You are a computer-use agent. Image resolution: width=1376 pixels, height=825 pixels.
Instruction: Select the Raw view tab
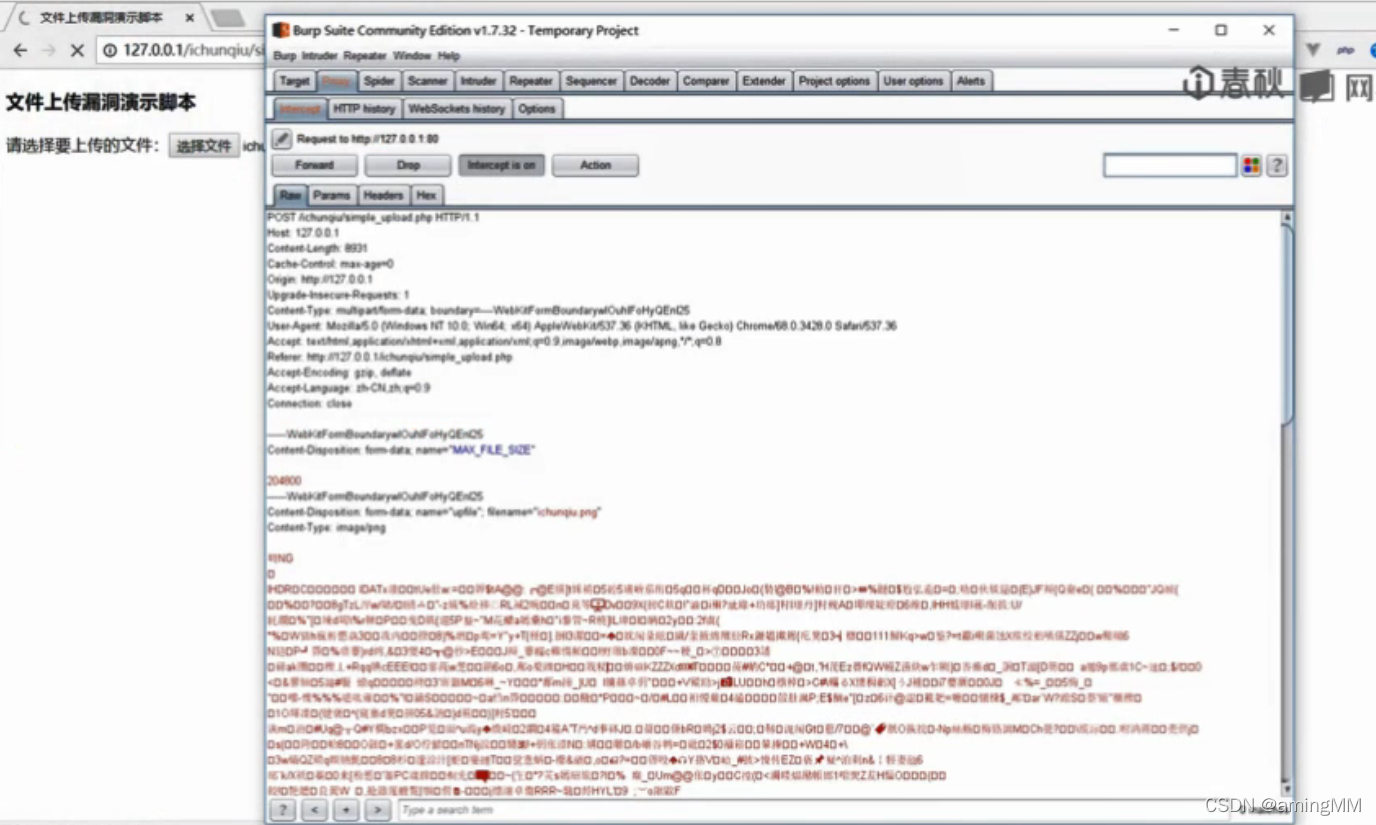[290, 196]
